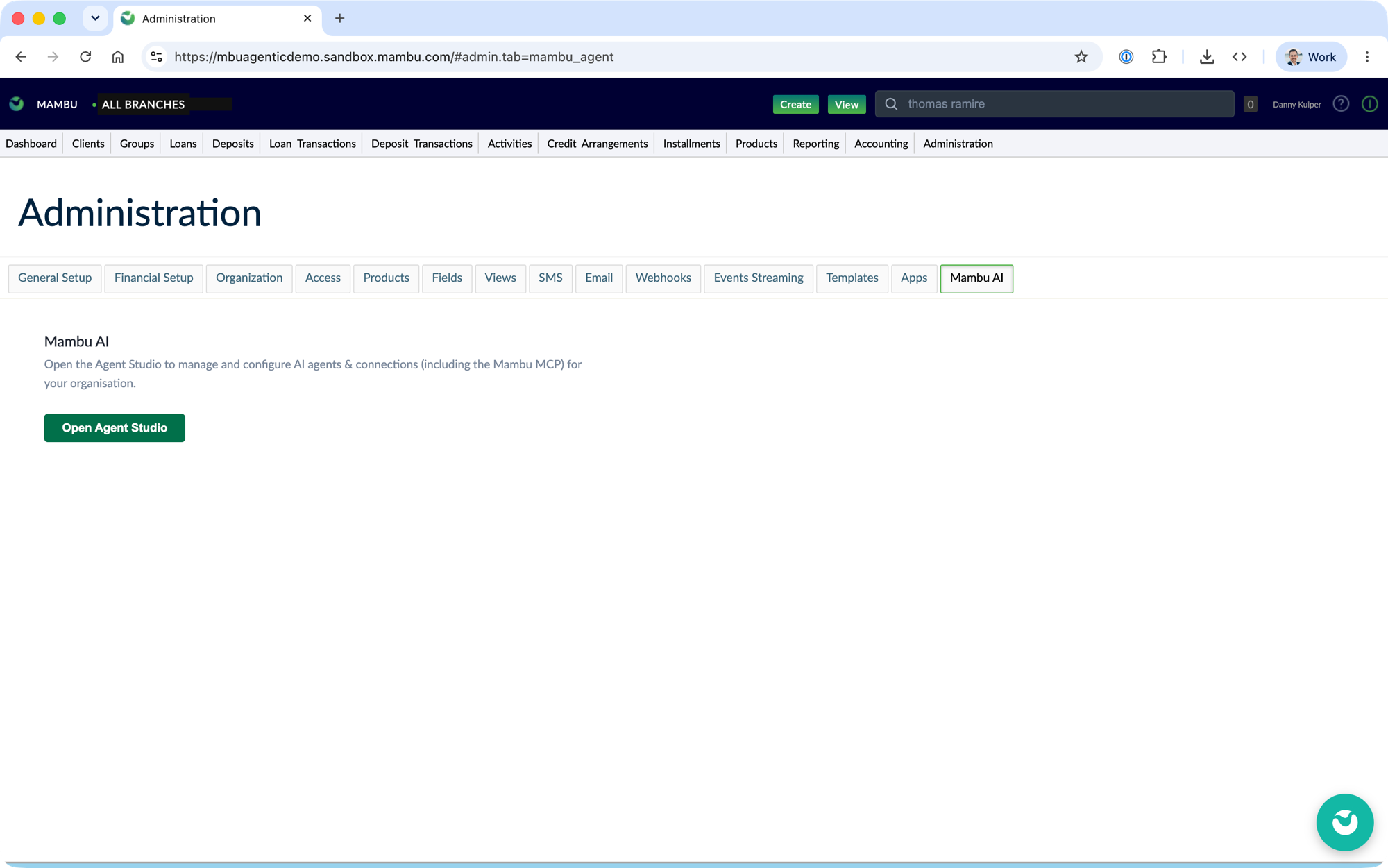Open the Clients menu
Image resolution: width=1388 pixels, height=868 pixels.
(x=88, y=144)
